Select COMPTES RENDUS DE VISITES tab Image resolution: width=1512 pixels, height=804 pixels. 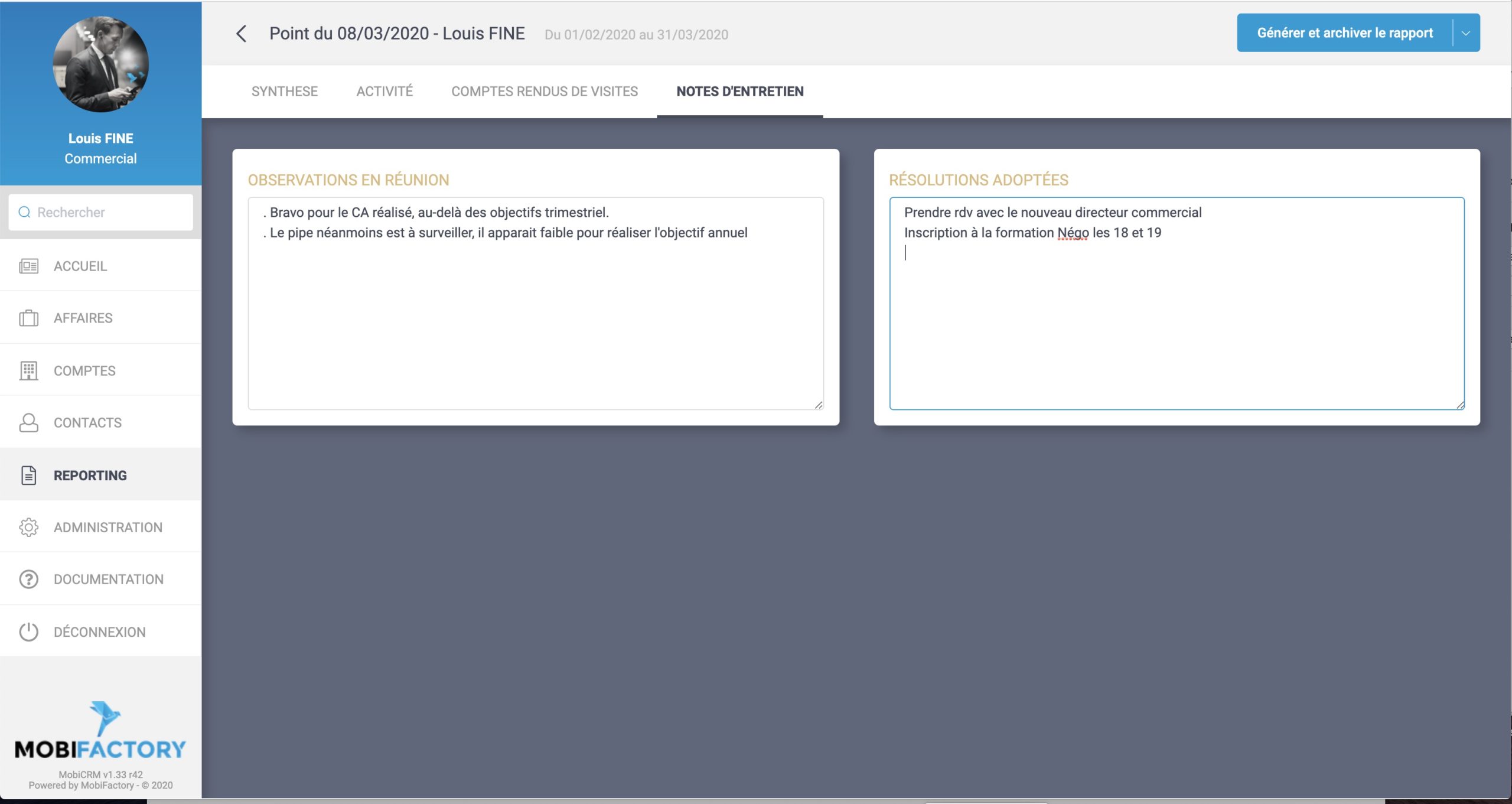(544, 92)
